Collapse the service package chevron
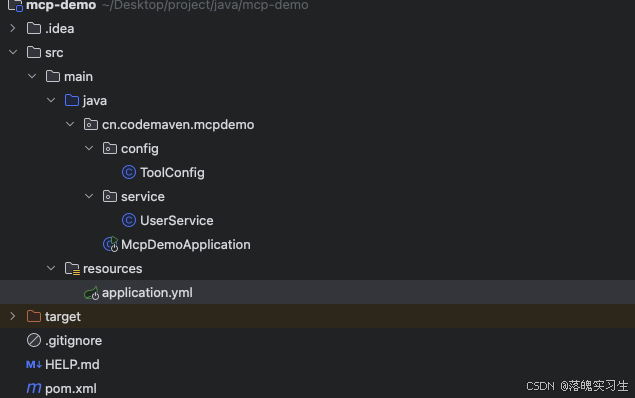 (x=89, y=196)
